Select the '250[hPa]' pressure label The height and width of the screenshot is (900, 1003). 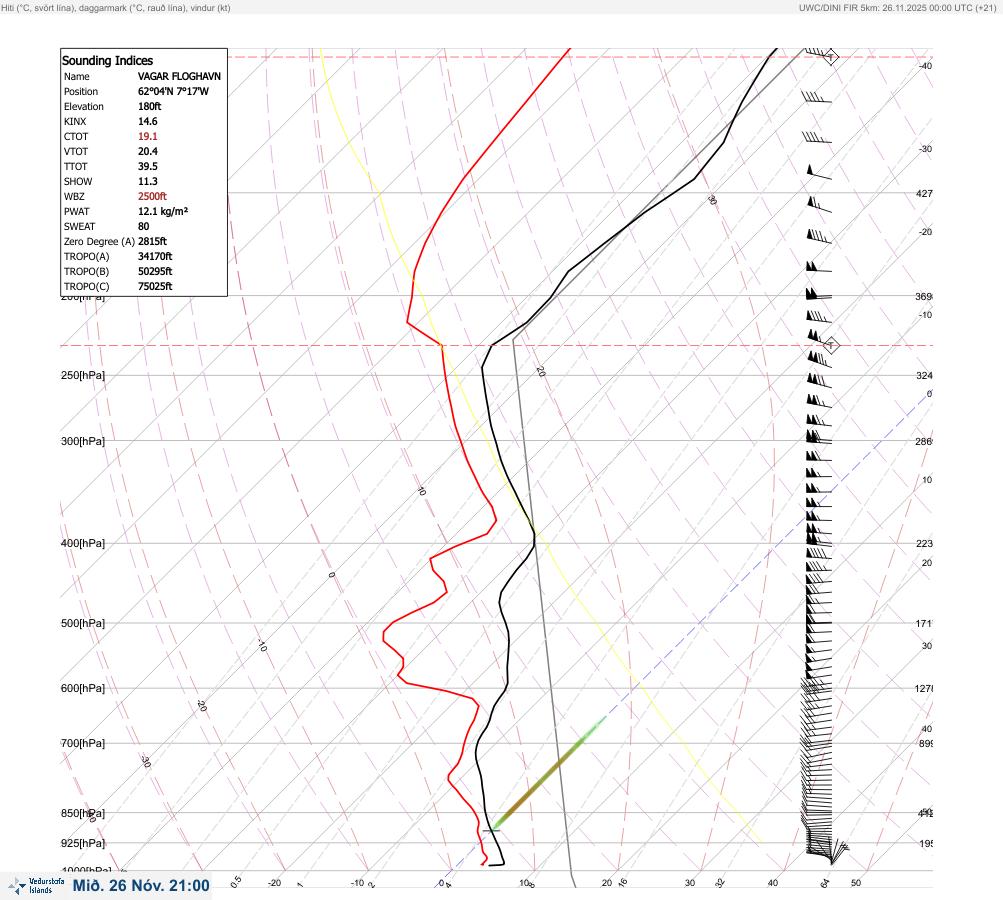(83, 375)
